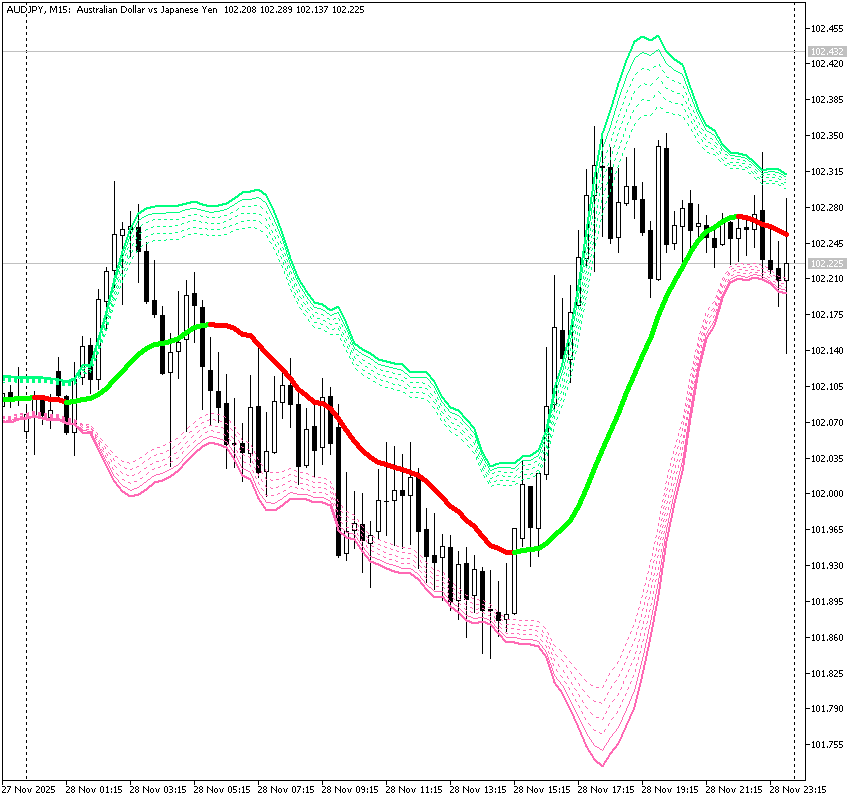Click price scale value 101.930

pyautogui.click(x=827, y=565)
